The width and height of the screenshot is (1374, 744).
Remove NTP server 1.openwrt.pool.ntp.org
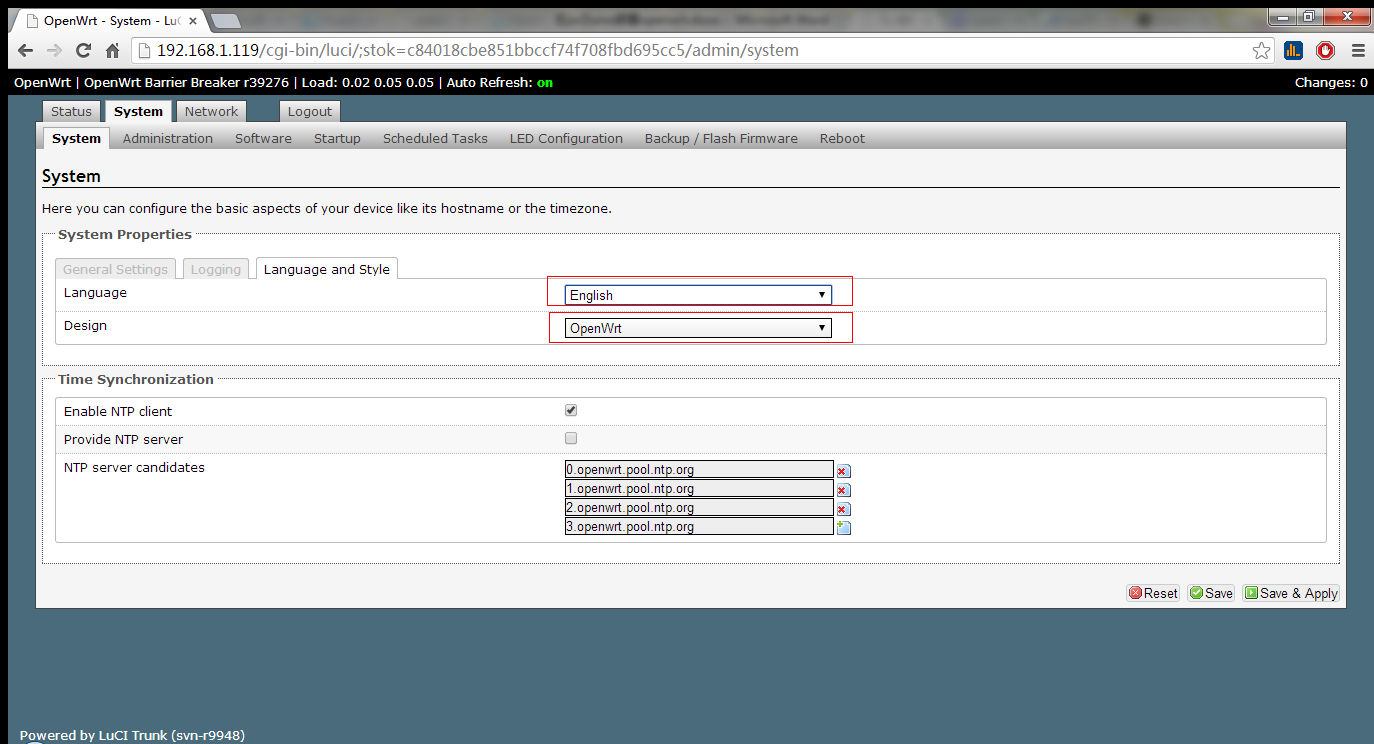(x=843, y=490)
